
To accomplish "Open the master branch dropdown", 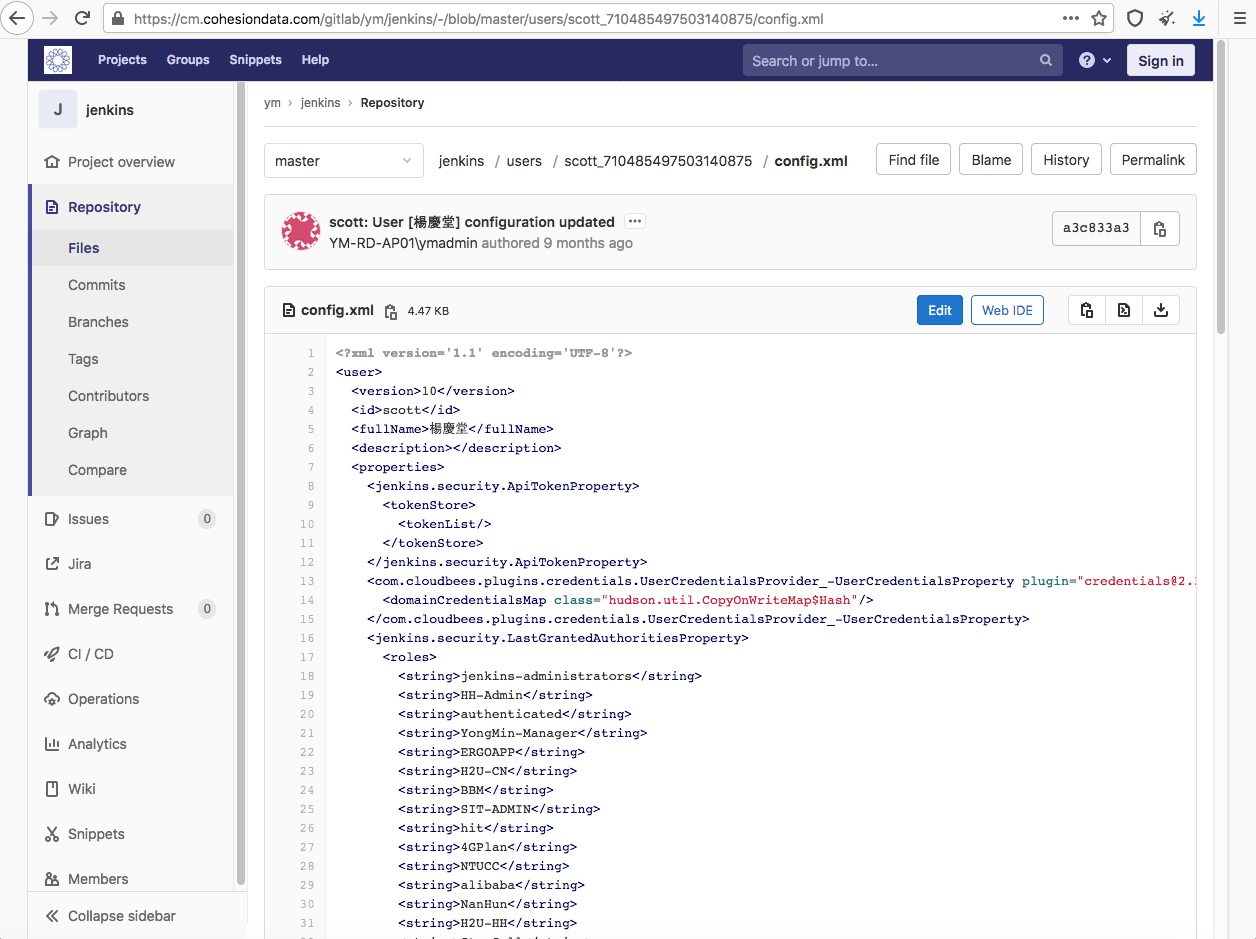I will (344, 161).
